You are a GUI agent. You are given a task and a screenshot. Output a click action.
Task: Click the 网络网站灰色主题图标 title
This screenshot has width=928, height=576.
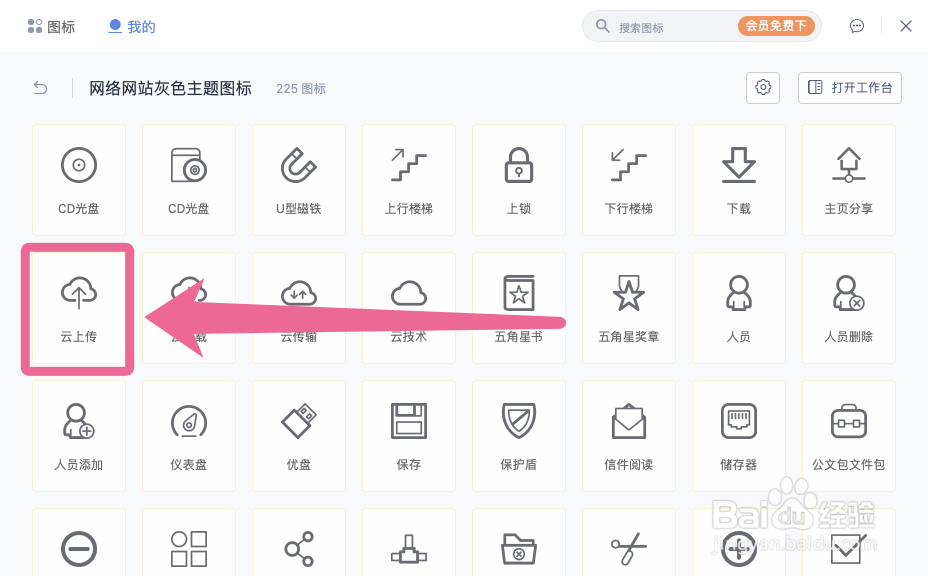tap(170, 88)
